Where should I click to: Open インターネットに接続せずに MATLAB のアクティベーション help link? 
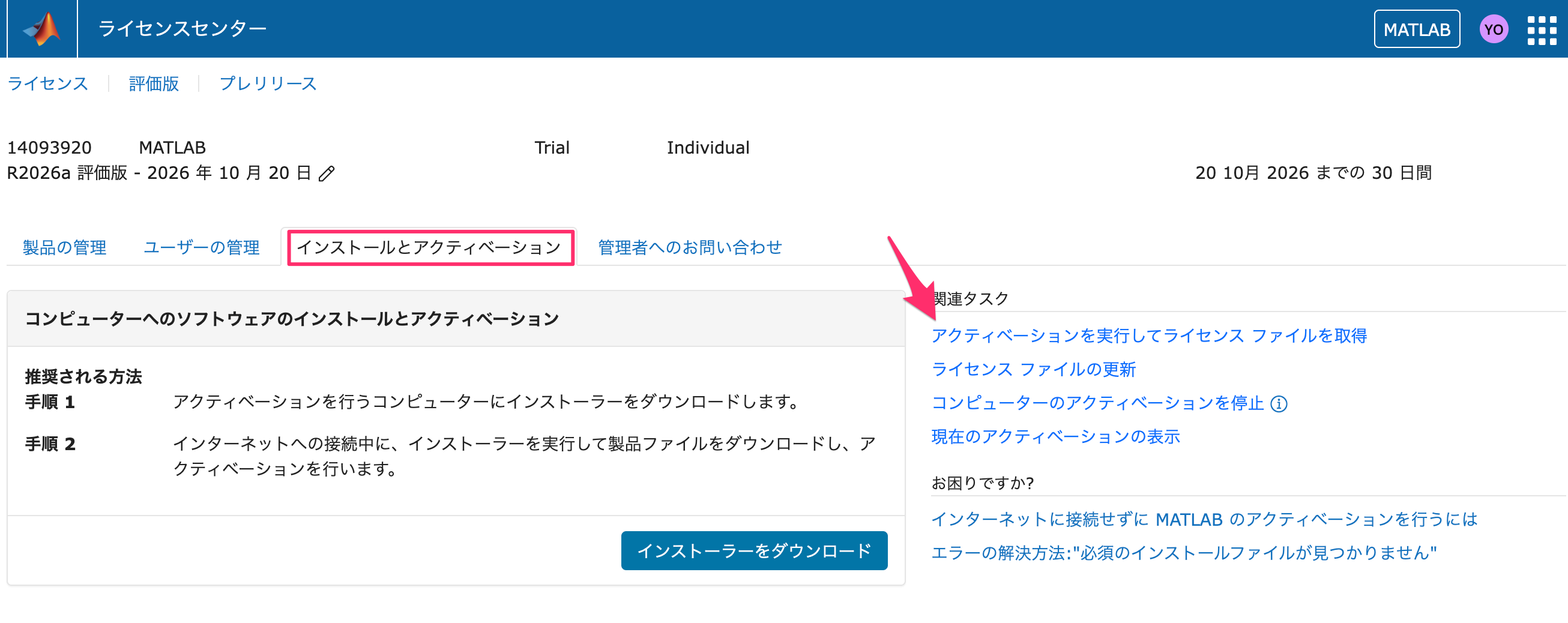[x=1204, y=519]
